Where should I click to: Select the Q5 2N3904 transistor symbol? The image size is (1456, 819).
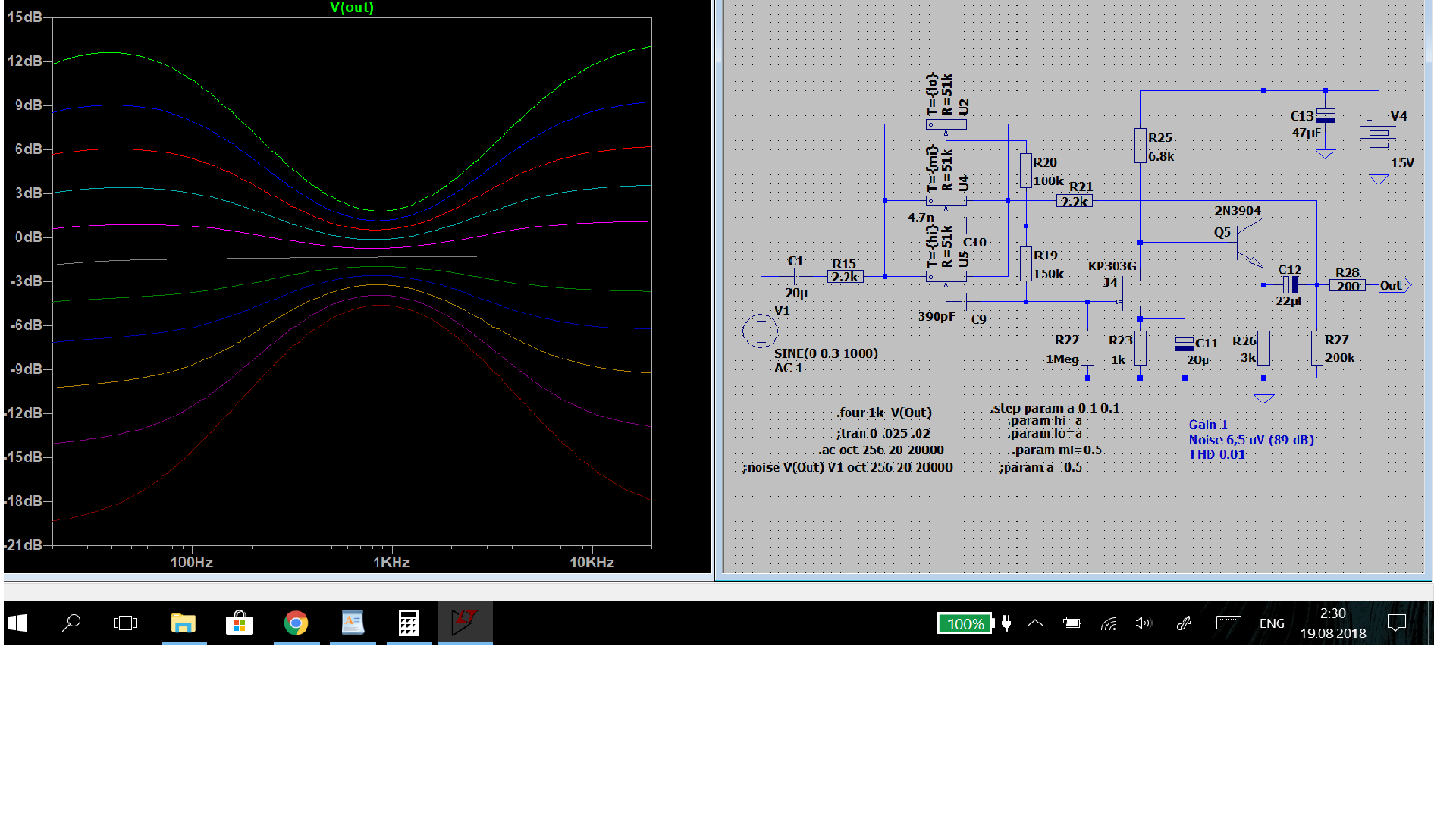click(1248, 244)
